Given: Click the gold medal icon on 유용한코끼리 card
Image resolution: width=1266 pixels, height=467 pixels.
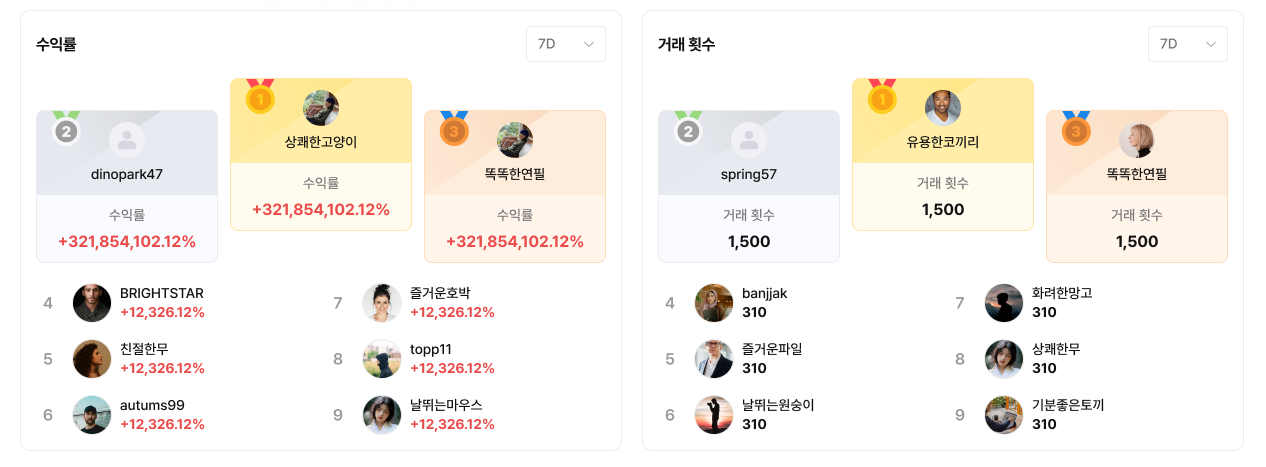Looking at the screenshot, I should 882,97.
